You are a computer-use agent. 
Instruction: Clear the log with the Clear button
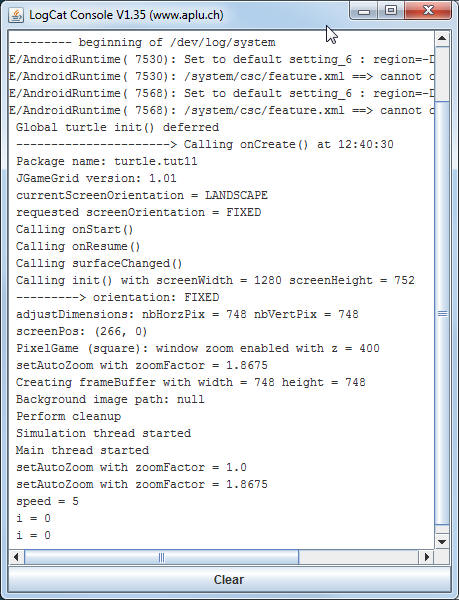[229, 580]
